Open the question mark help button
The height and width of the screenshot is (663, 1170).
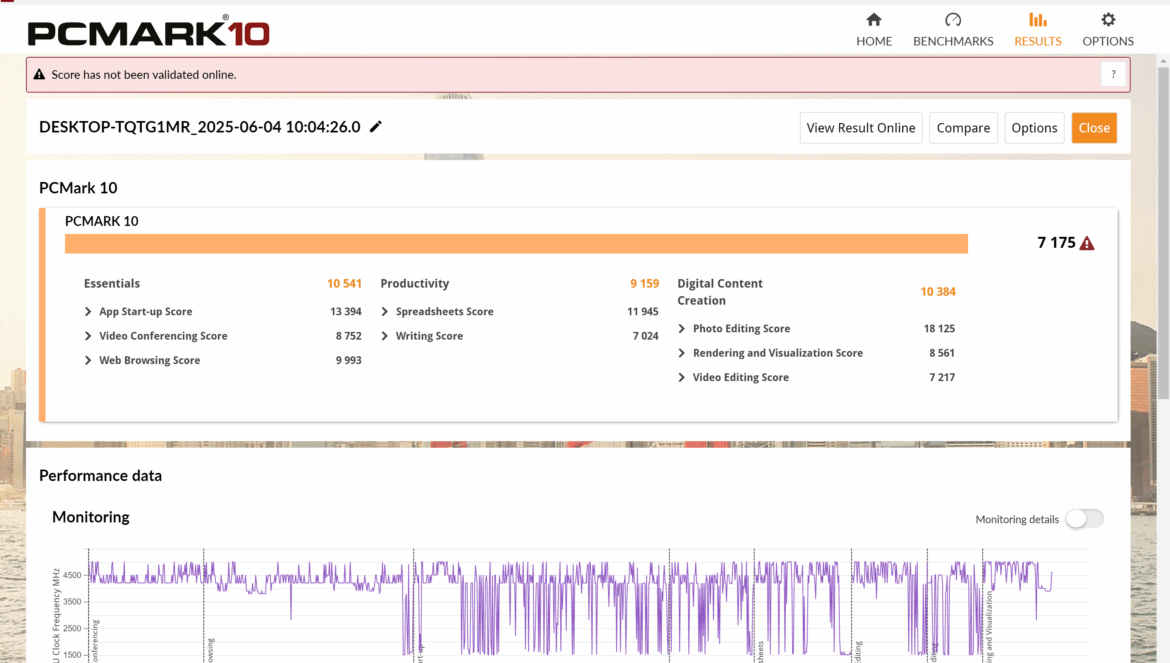[1113, 75]
